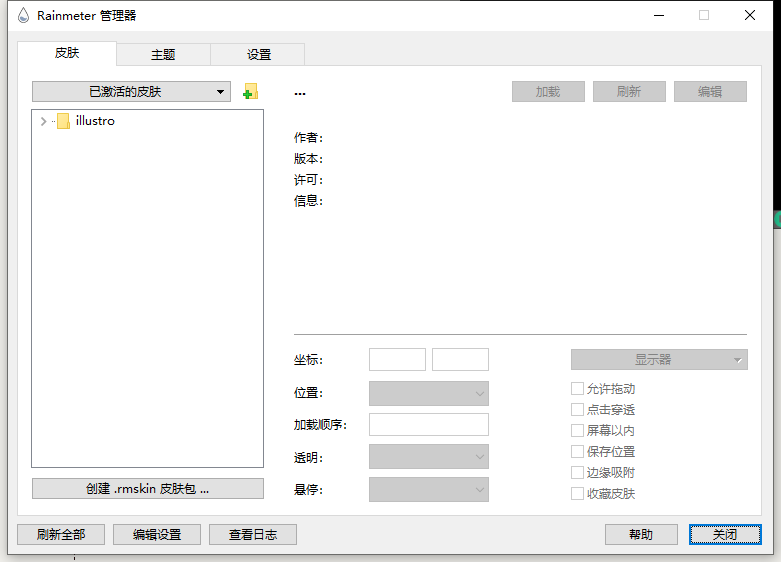
Task: Minimize the Rainmeter manager window
Action: tap(659, 15)
